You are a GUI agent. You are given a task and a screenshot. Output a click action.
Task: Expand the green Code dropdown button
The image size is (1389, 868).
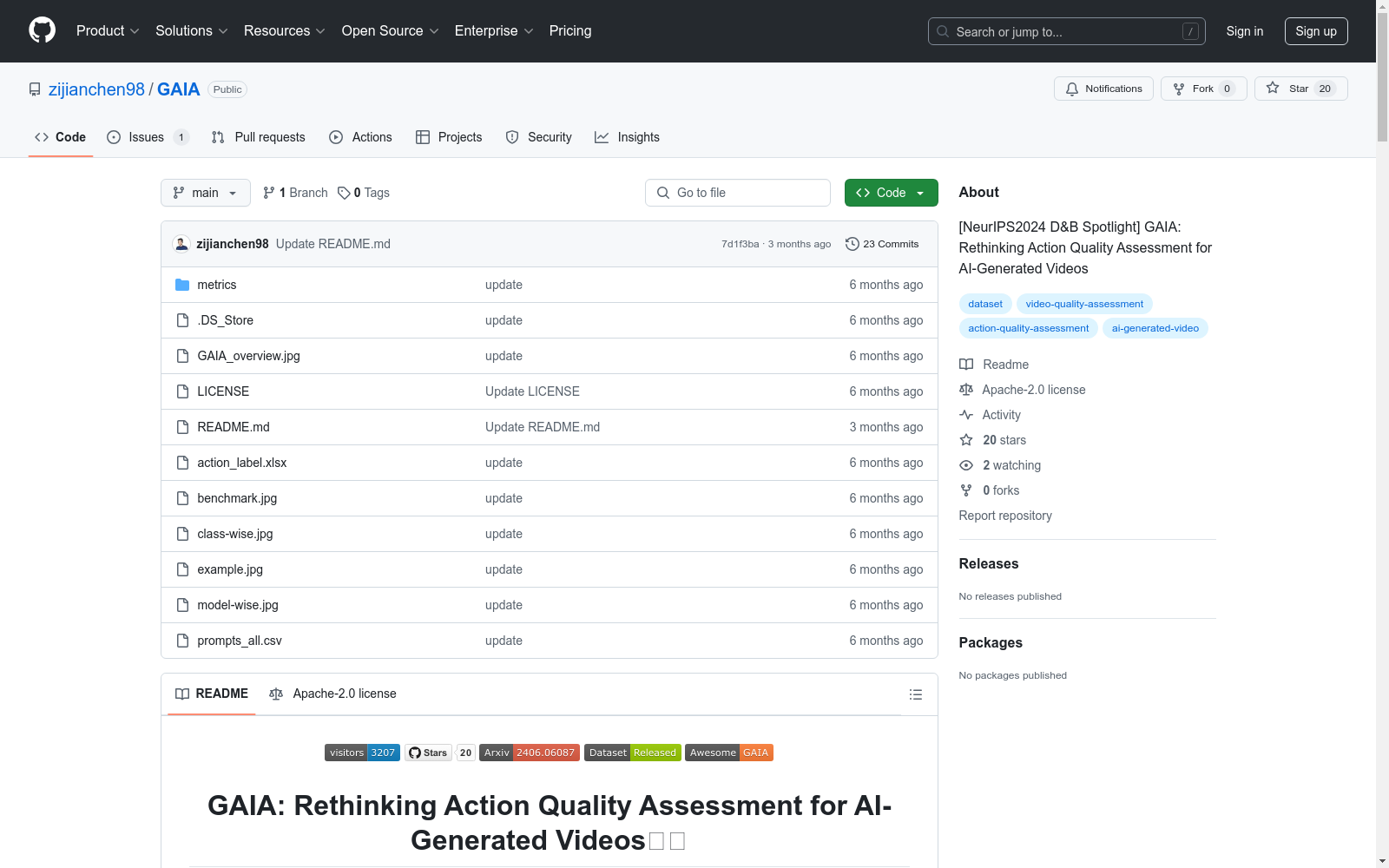pos(891,193)
